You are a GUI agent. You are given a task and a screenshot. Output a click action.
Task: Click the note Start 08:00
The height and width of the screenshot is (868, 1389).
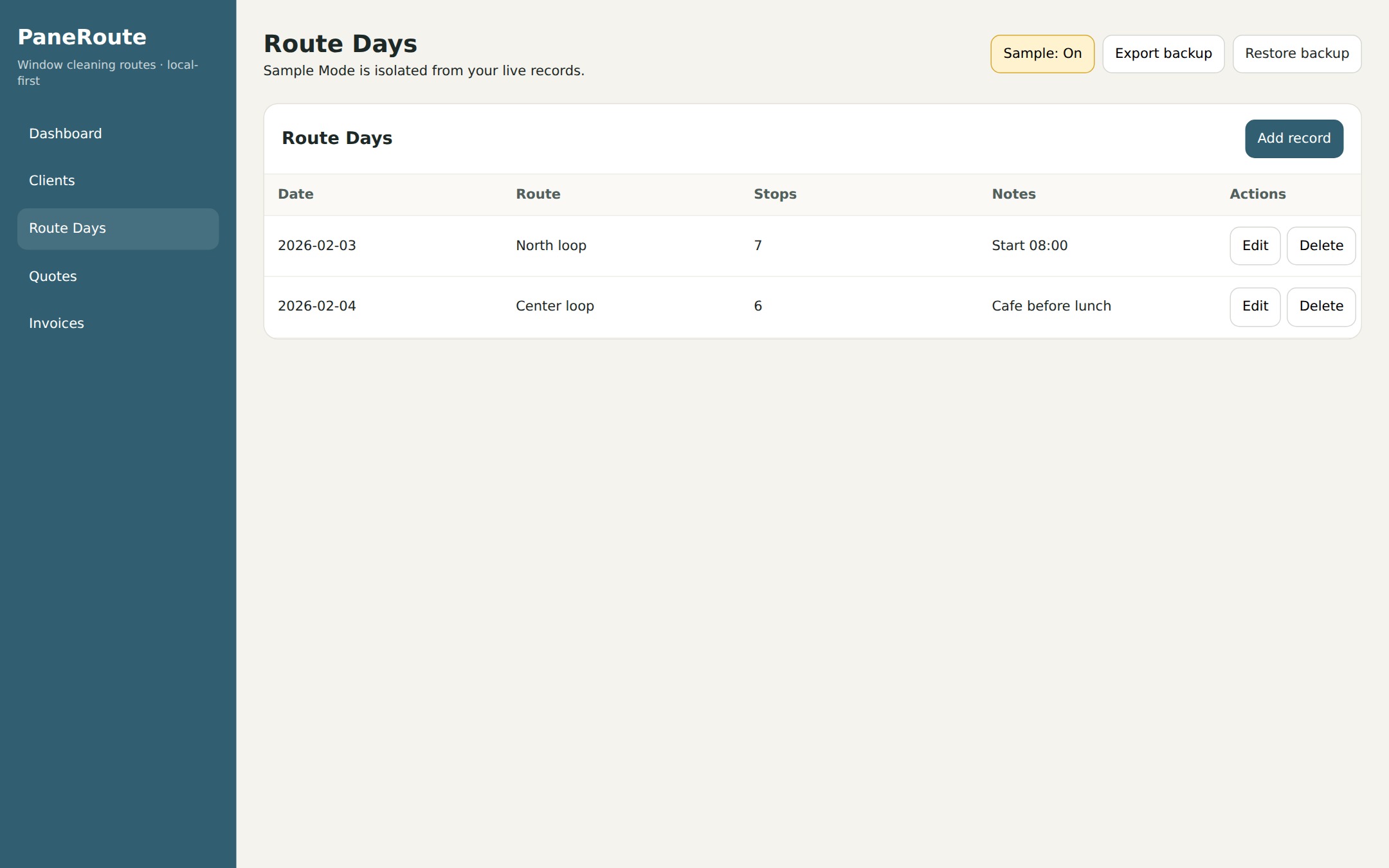1029,246
